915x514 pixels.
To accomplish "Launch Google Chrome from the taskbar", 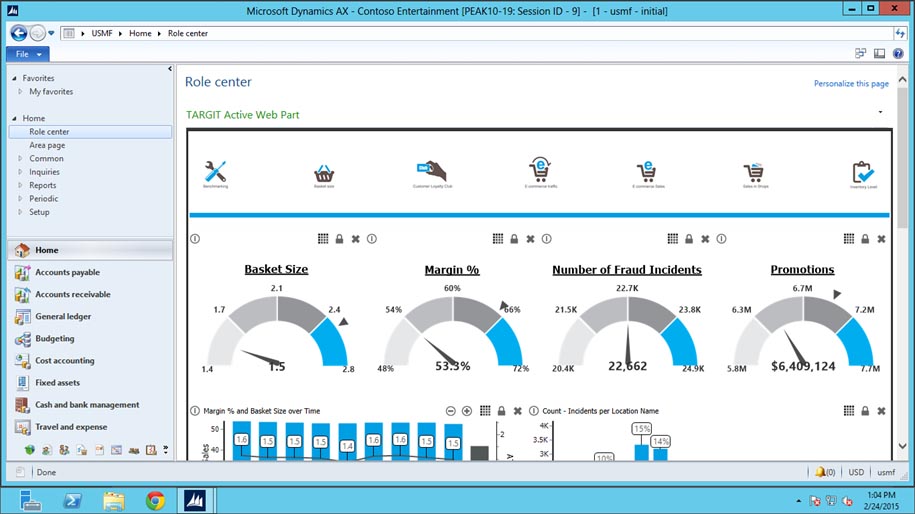I will [155, 499].
